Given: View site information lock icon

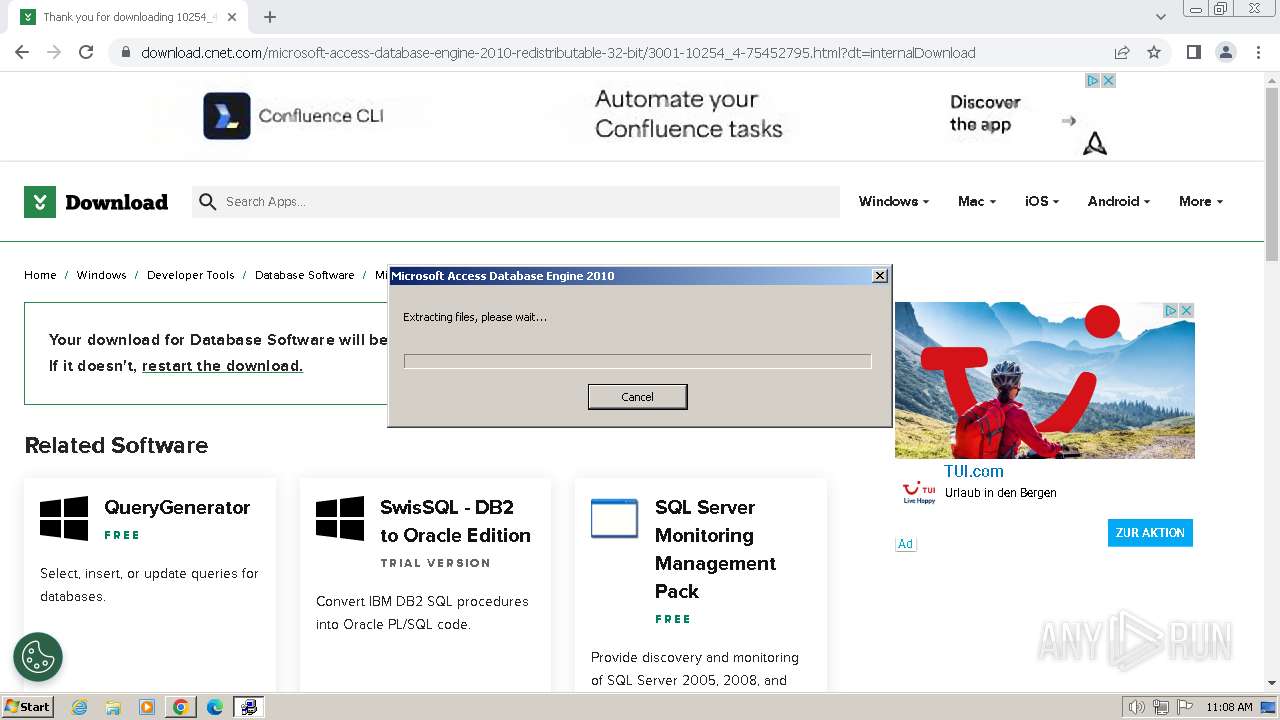Looking at the screenshot, I should [x=125, y=53].
